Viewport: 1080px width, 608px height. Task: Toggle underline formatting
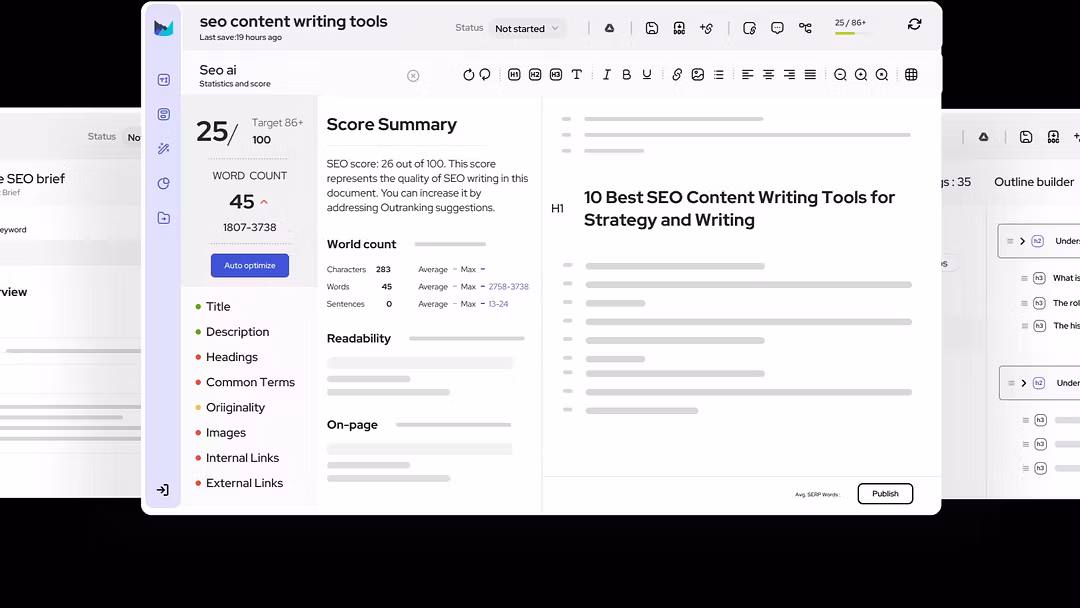click(x=647, y=75)
